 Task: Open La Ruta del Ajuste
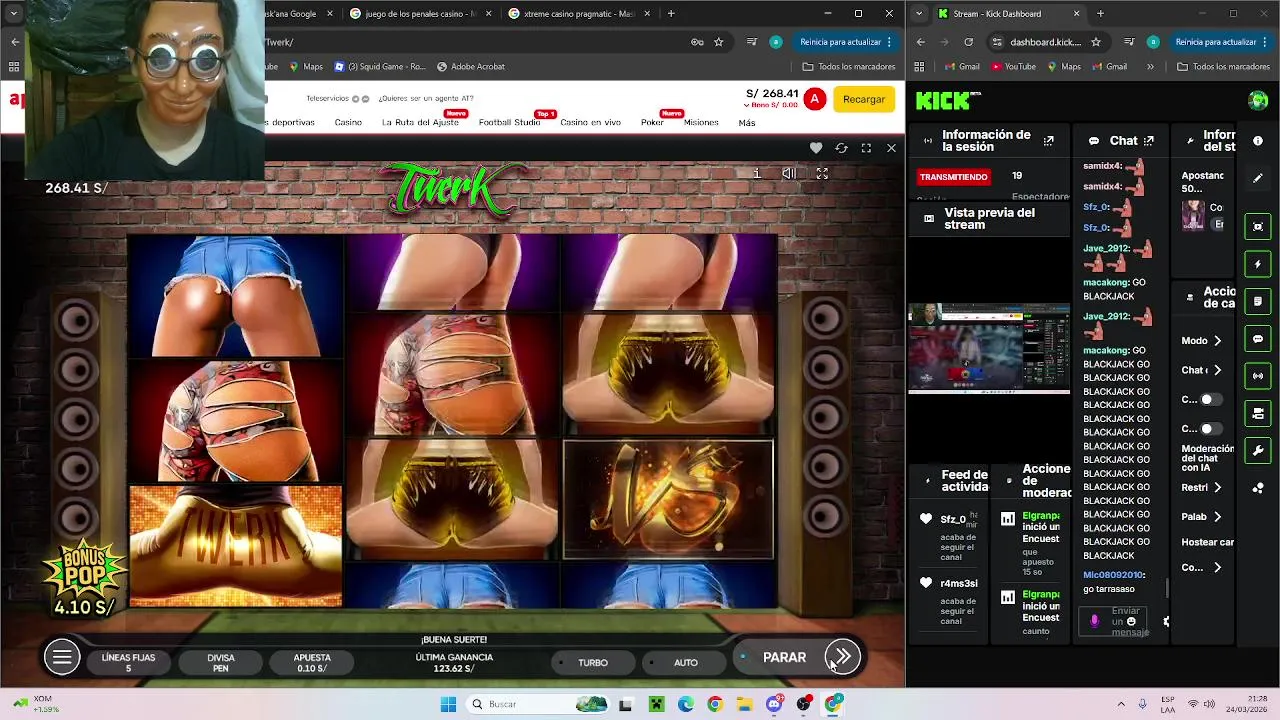(x=420, y=122)
